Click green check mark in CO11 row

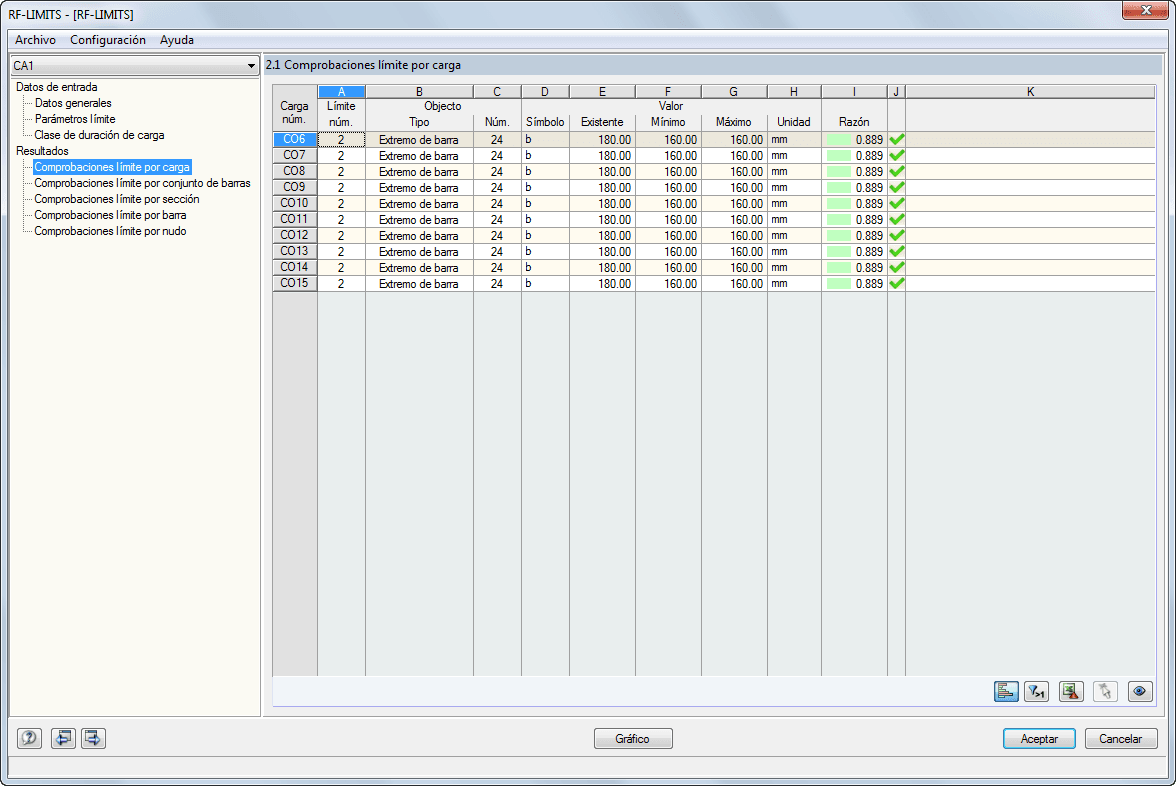(896, 220)
